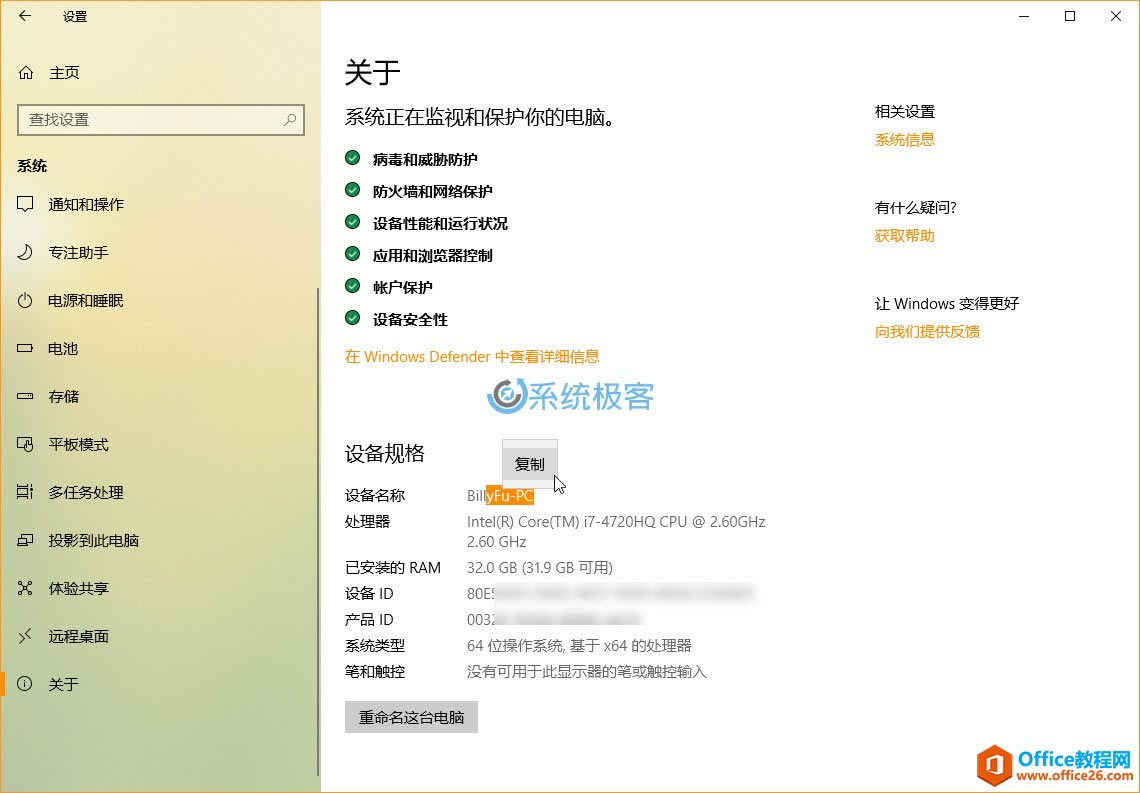Image resolution: width=1140 pixels, height=793 pixels.
Task: Click the 向我们提供反馈 link
Action: 927,331
